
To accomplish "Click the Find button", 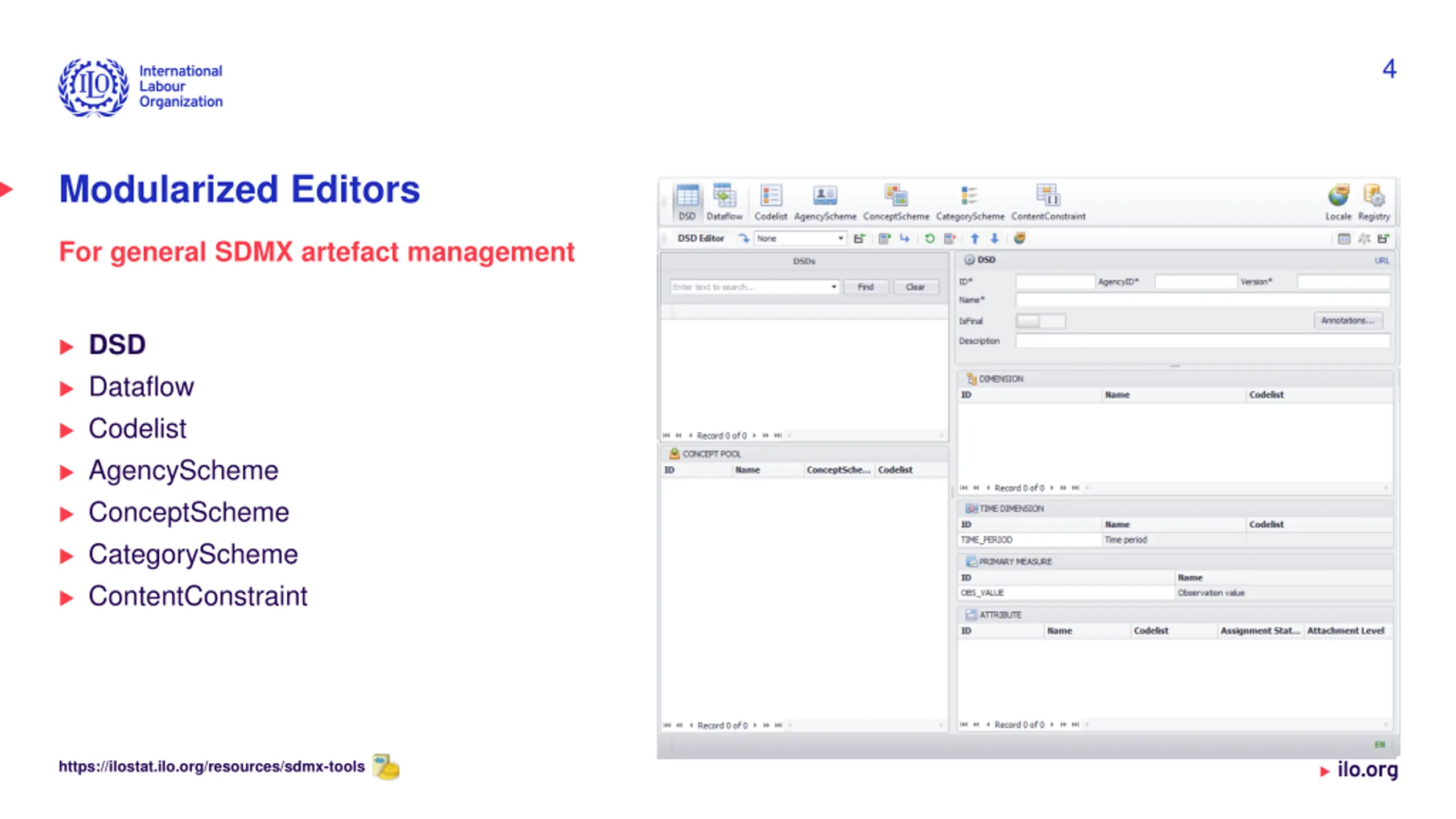I will (866, 287).
